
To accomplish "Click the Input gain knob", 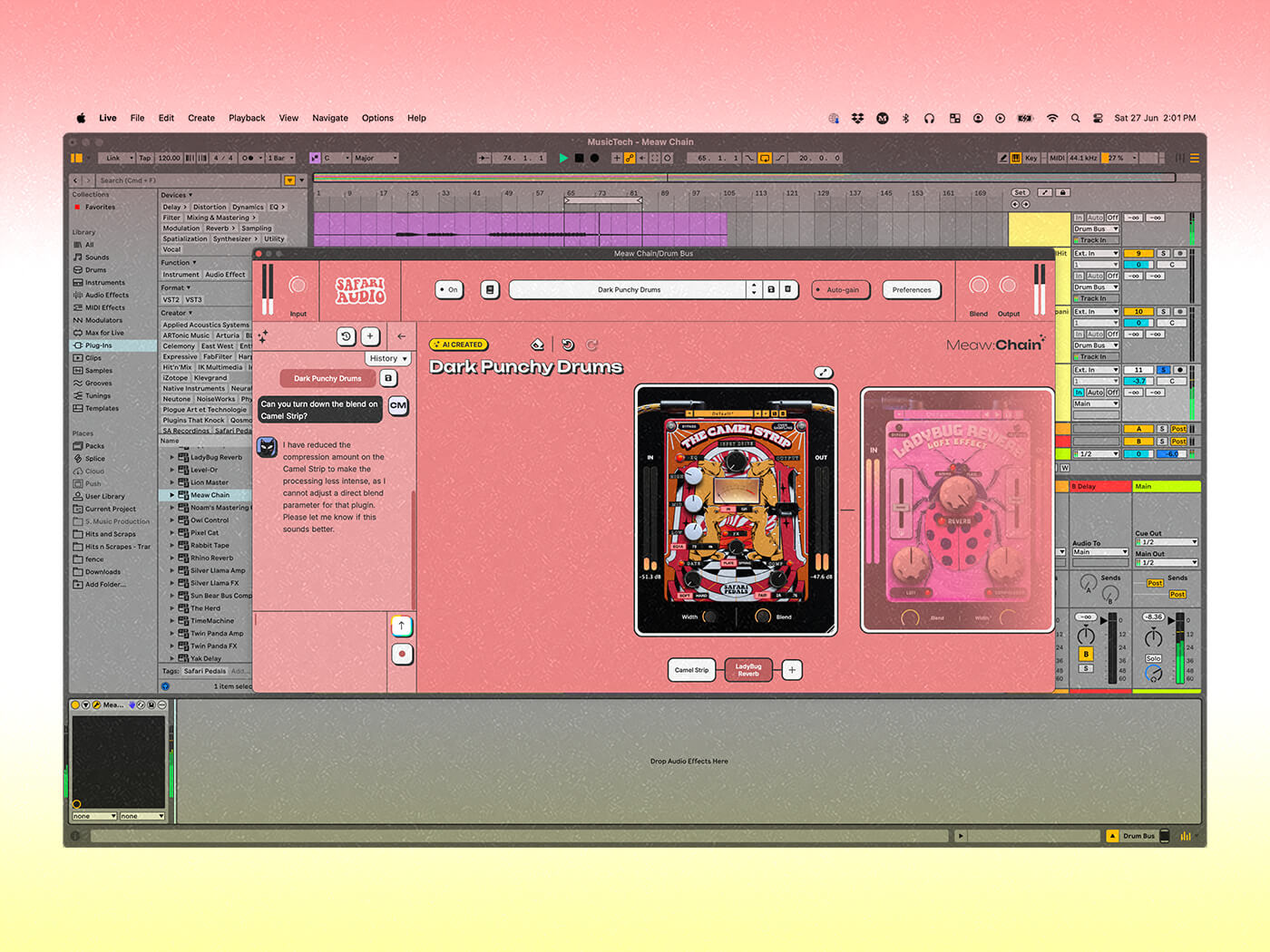I will pyautogui.click(x=298, y=286).
